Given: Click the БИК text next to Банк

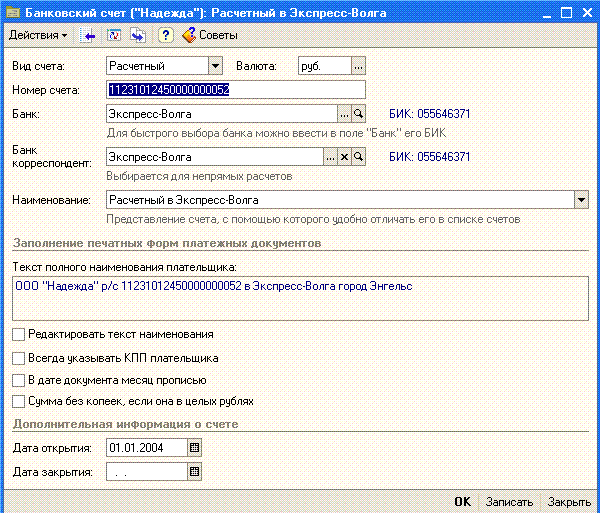Looking at the screenshot, I should click(429, 114).
